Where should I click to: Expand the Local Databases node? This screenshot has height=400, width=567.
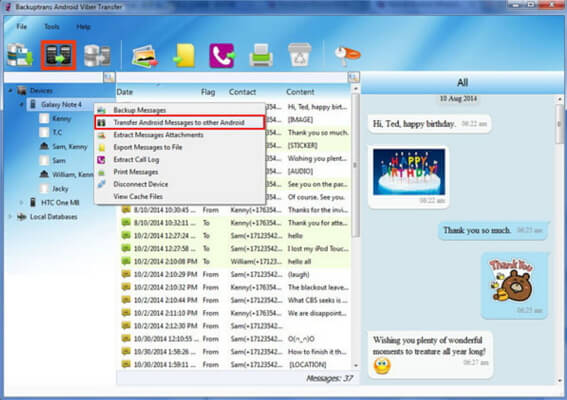pyautogui.click(x=10, y=217)
